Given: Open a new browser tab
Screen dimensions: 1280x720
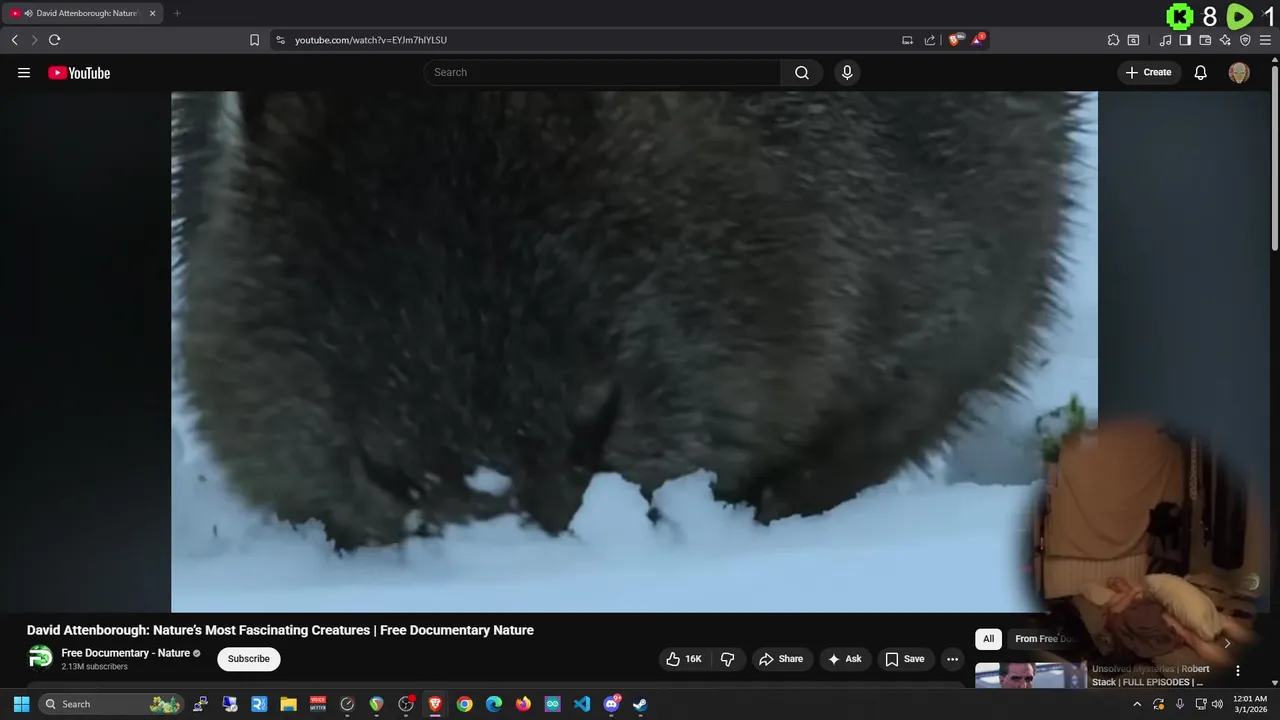Looking at the screenshot, I should point(177,13).
